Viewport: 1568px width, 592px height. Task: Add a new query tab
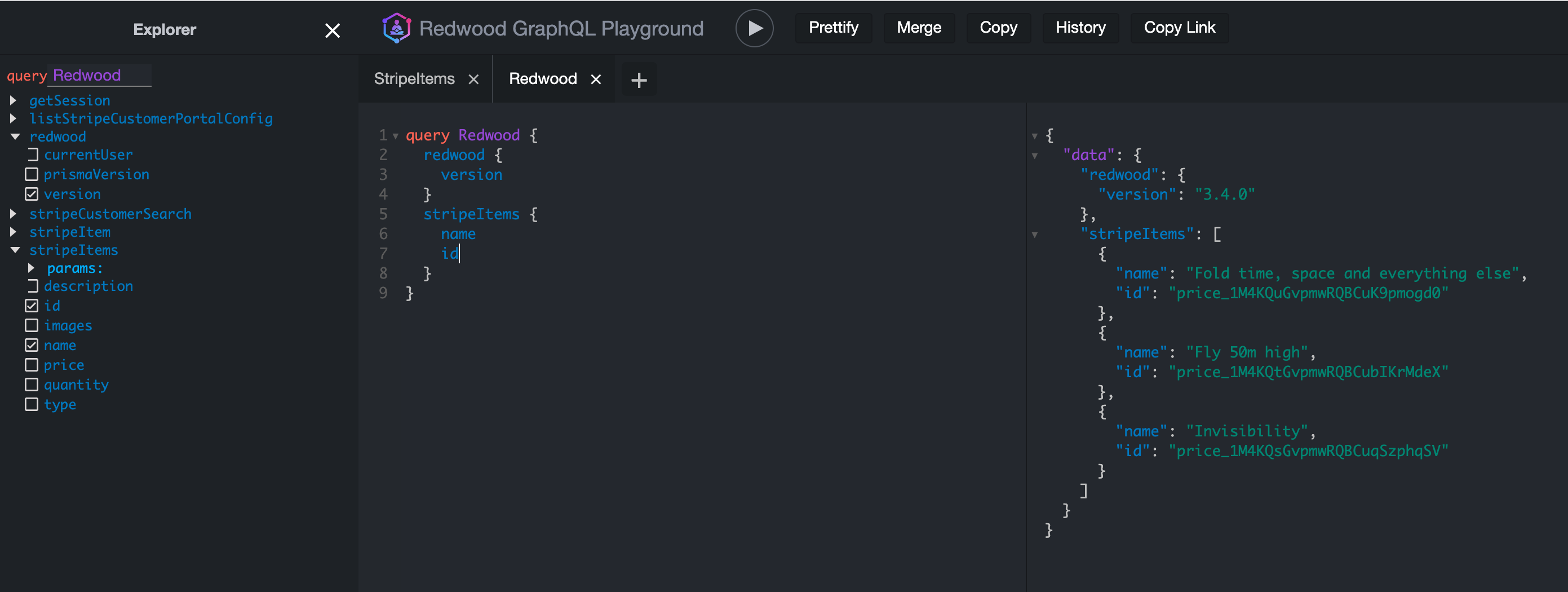639,80
